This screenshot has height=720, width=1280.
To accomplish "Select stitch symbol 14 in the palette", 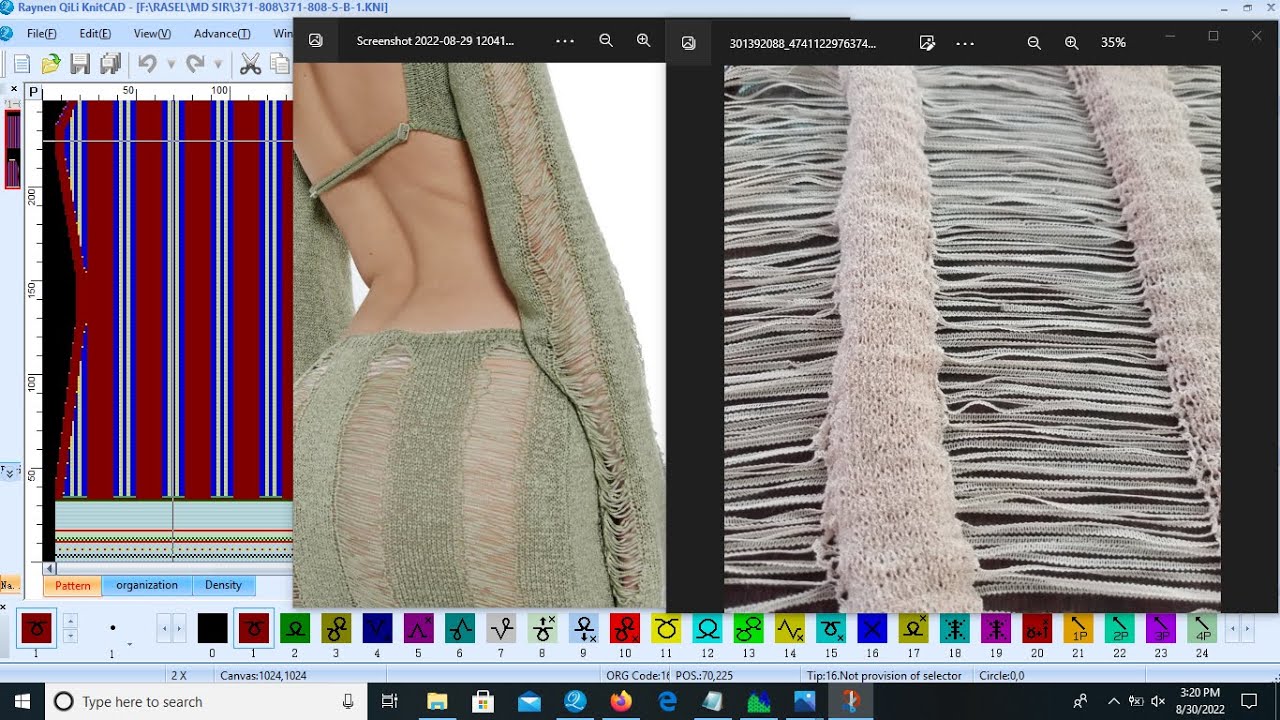I will pyautogui.click(x=790, y=628).
